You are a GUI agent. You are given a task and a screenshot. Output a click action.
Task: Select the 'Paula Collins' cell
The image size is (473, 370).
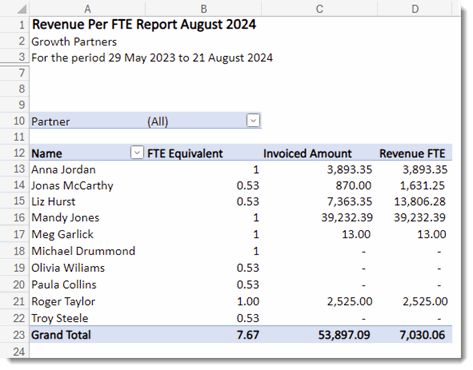coord(87,284)
